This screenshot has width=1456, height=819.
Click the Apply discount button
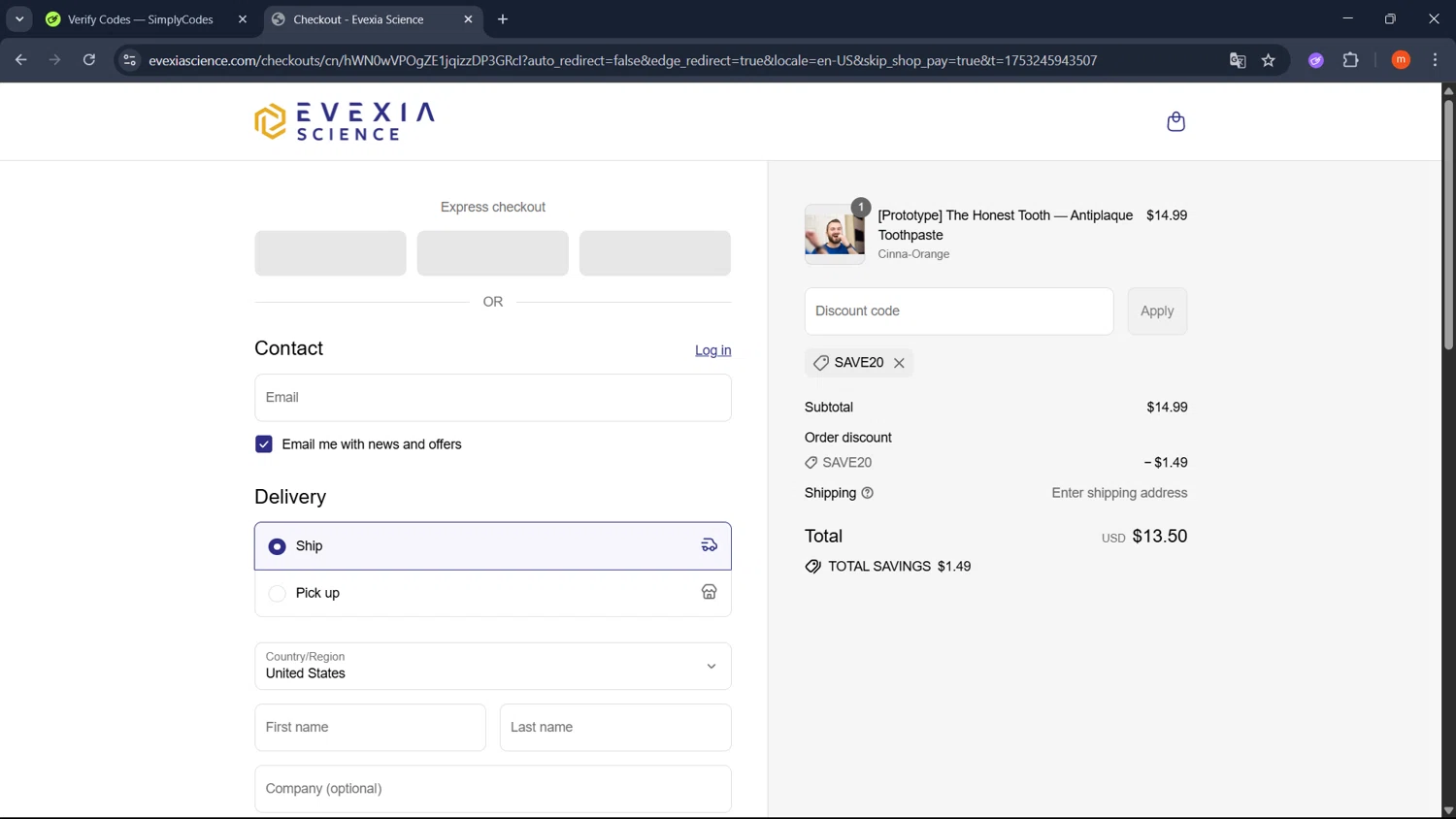1157,311
